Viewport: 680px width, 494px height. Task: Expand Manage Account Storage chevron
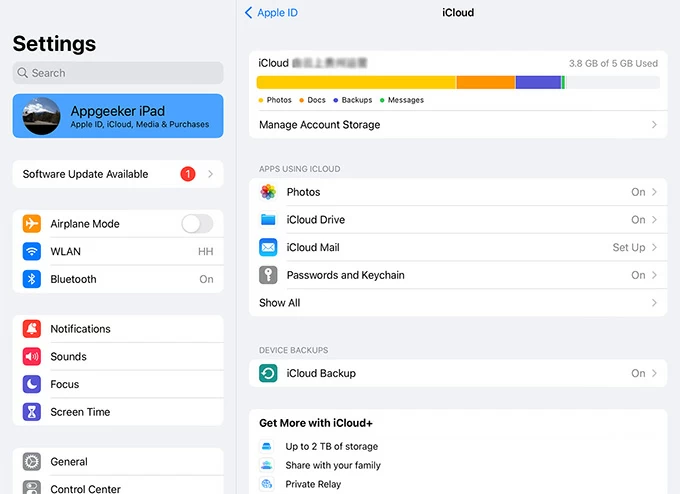tap(654, 125)
